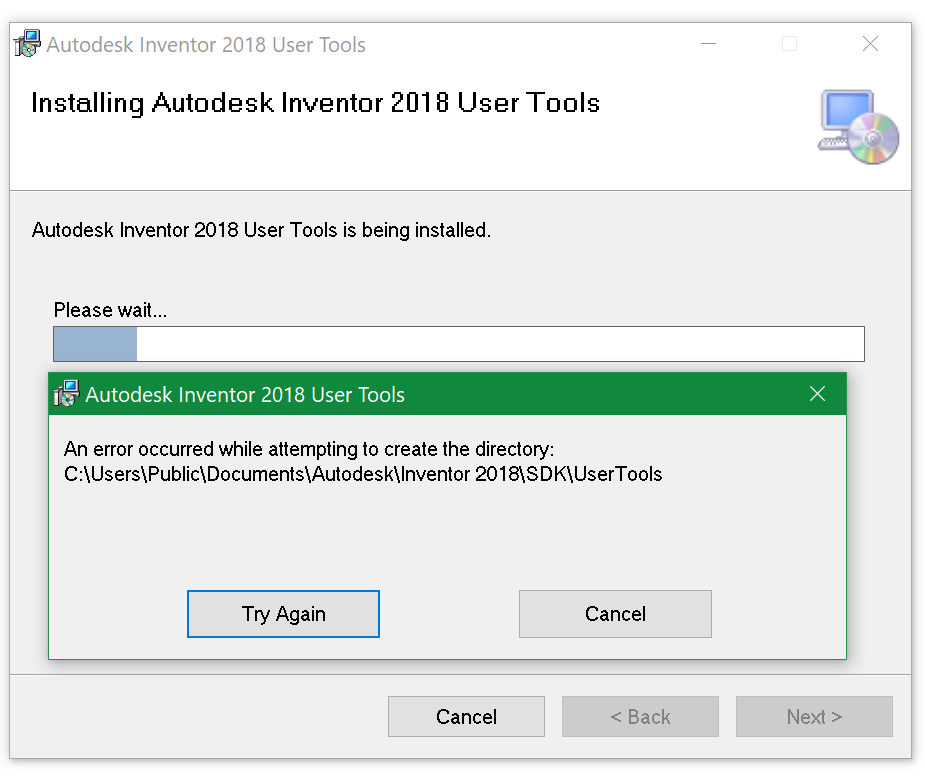Click the 'An error occurred' message line
Image resolution: width=925 pixels, height=780 pixels.
309,449
